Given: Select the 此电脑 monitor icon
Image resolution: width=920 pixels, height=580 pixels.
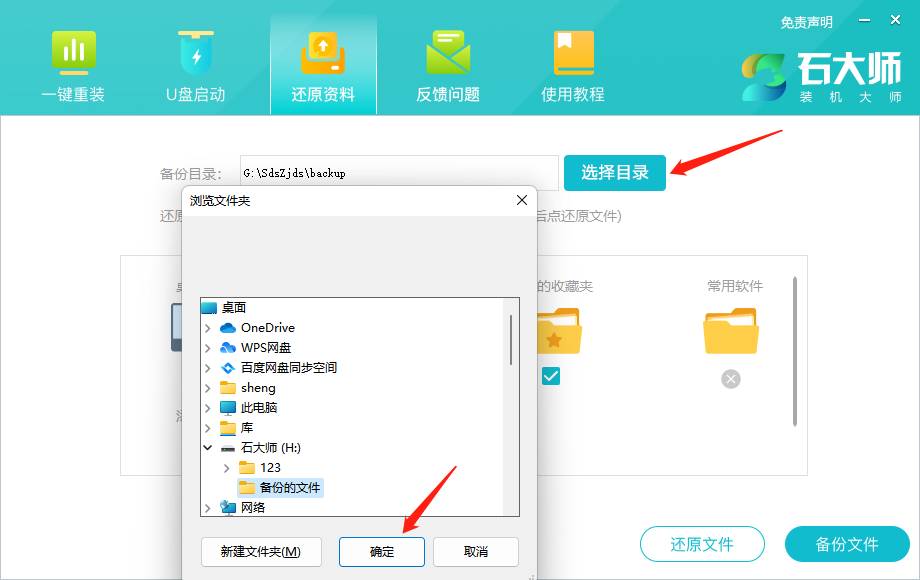Looking at the screenshot, I should click(x=228, y=408).
